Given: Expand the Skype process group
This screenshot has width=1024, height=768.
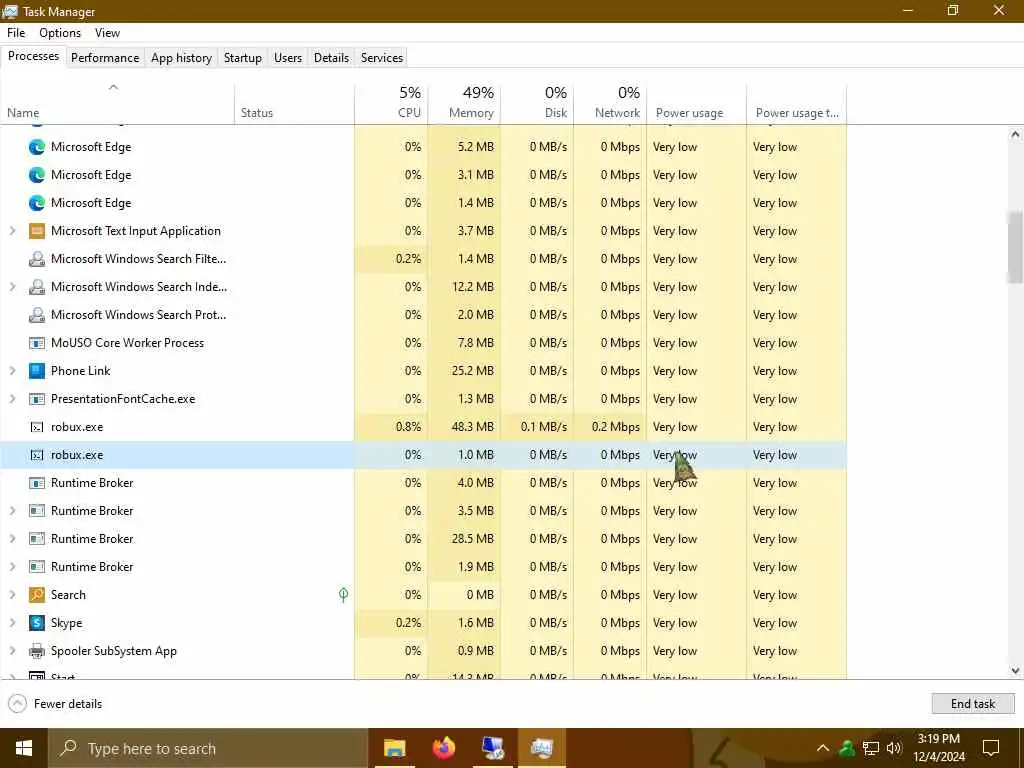Looking at the screenshot, I should 12,623.
